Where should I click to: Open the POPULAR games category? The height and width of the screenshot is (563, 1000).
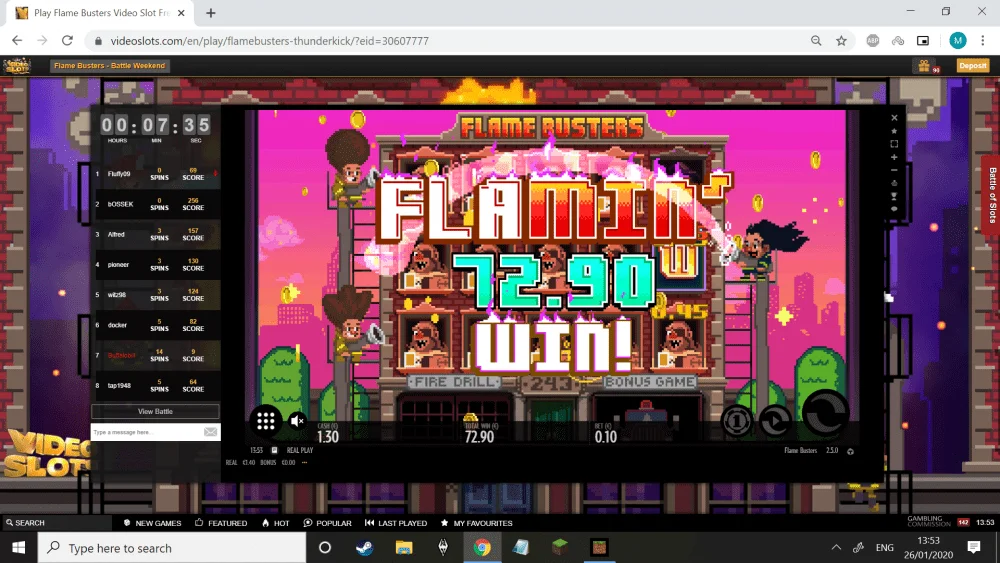coord(328,523)
